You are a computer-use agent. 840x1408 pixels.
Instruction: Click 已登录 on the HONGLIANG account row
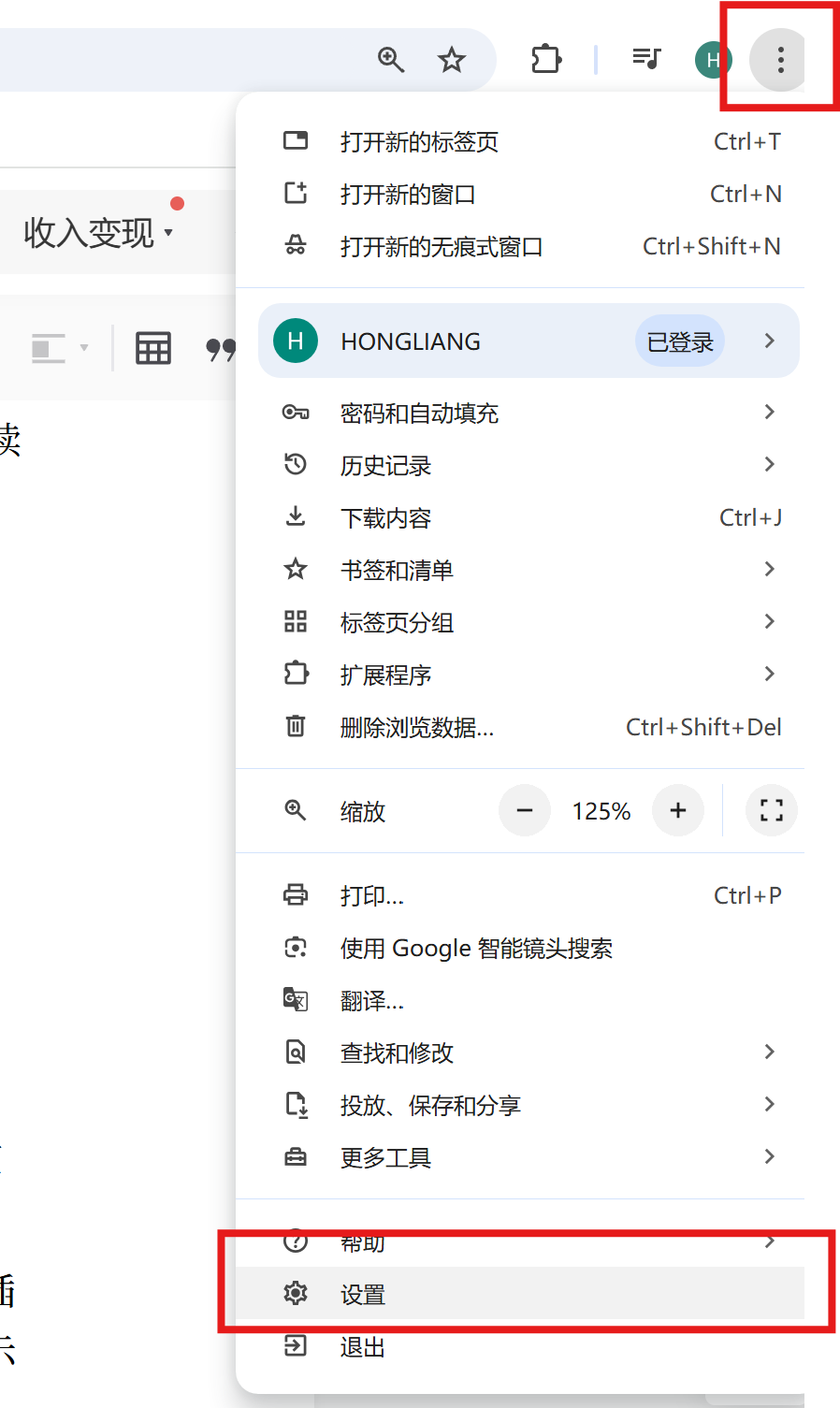click(x=679, y=341)
